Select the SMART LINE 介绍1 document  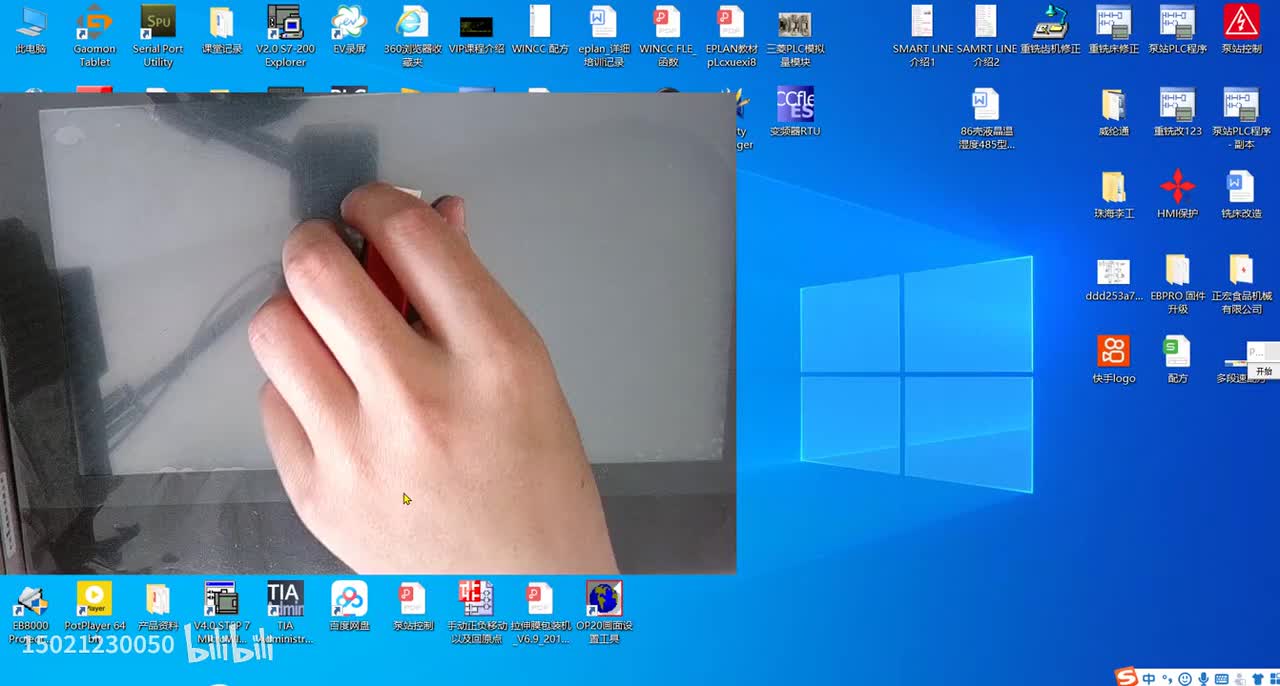pyautogui.click(x=922, y=36)
